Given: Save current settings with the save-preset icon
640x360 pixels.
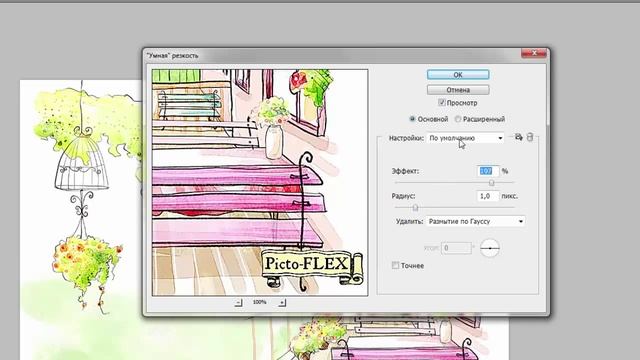Looking at the screenshot, I should pyautogui.click(x=518, y=137).
